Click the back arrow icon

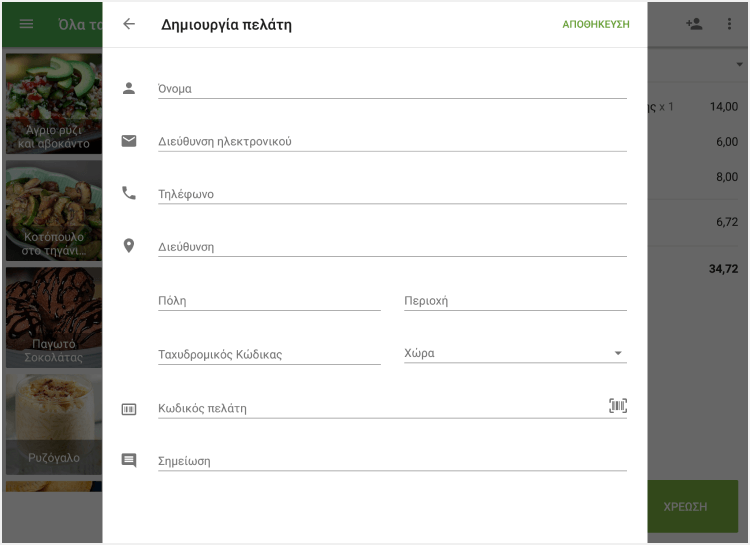[129, 24]
